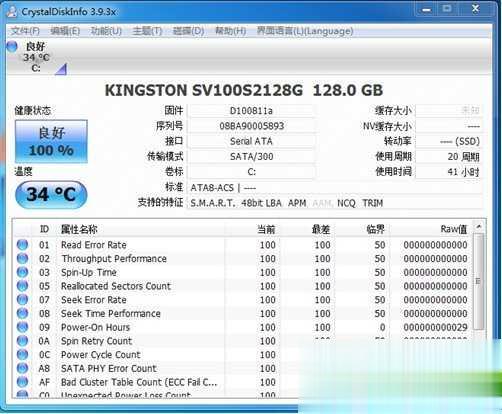
Task: Select the Seek Error Rate row name
Action: click(x=94, y=300)
